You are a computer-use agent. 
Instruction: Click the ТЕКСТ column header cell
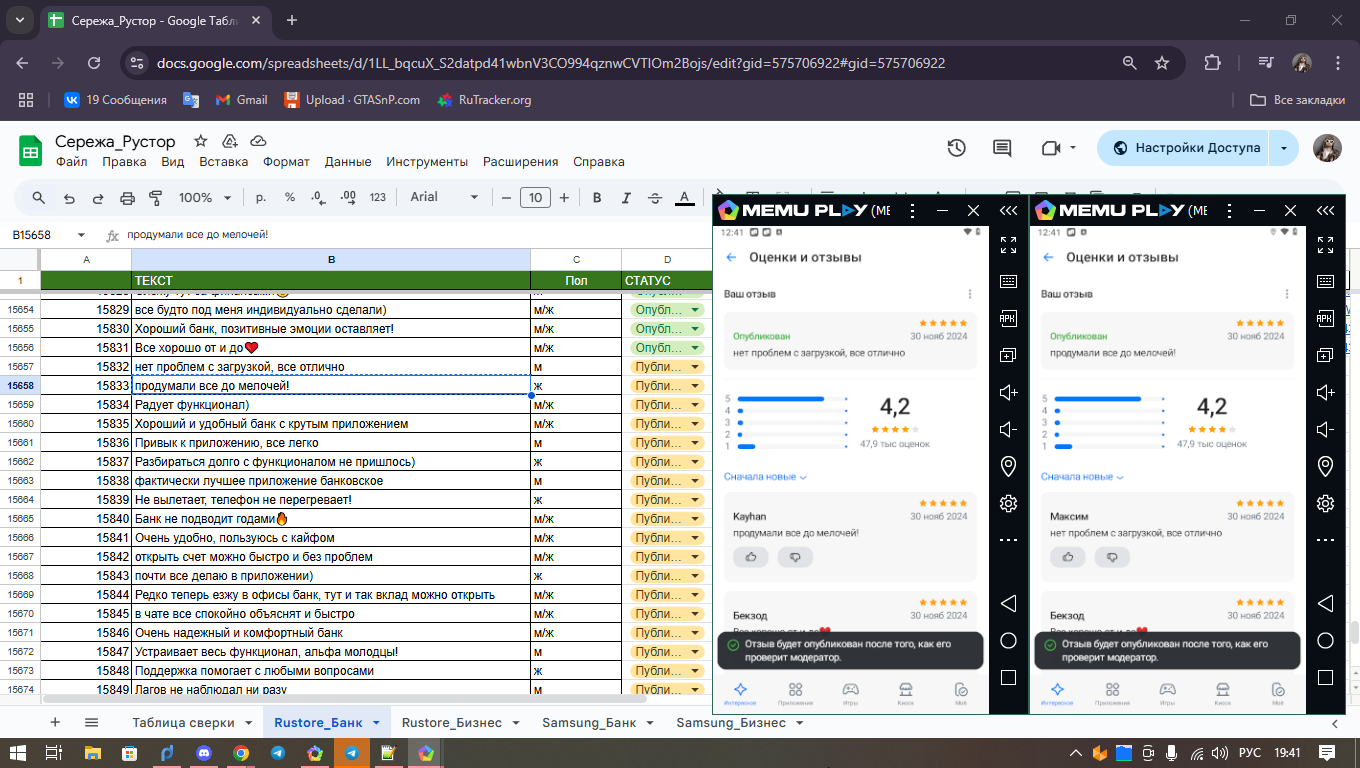331,281
